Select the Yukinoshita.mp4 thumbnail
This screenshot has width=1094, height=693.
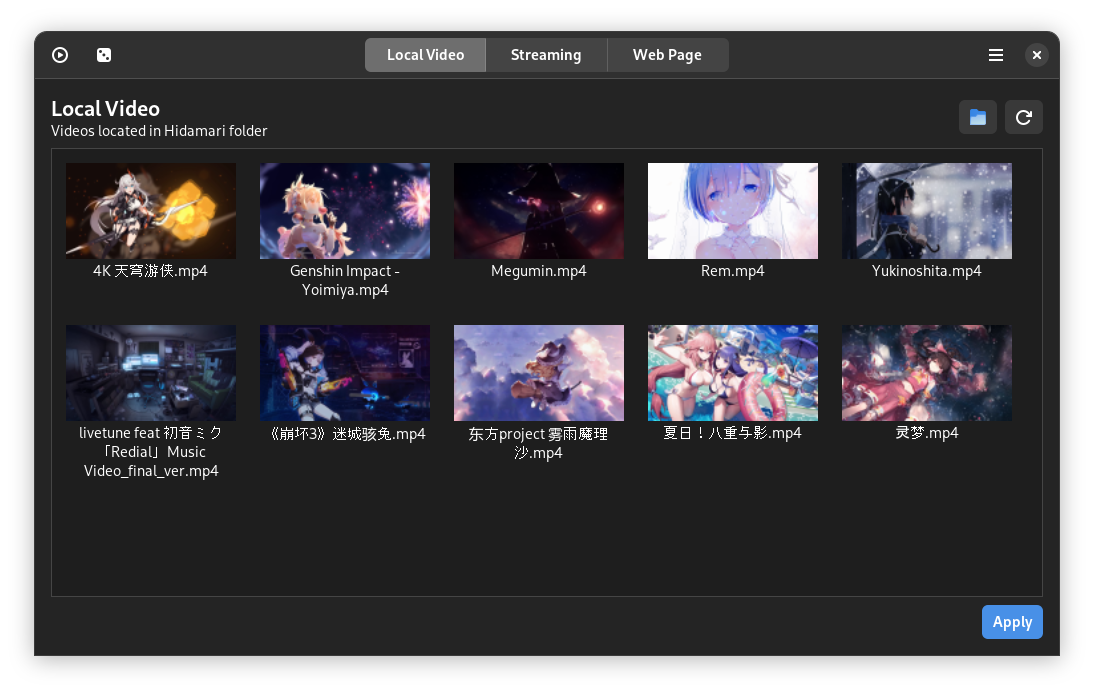927,211
